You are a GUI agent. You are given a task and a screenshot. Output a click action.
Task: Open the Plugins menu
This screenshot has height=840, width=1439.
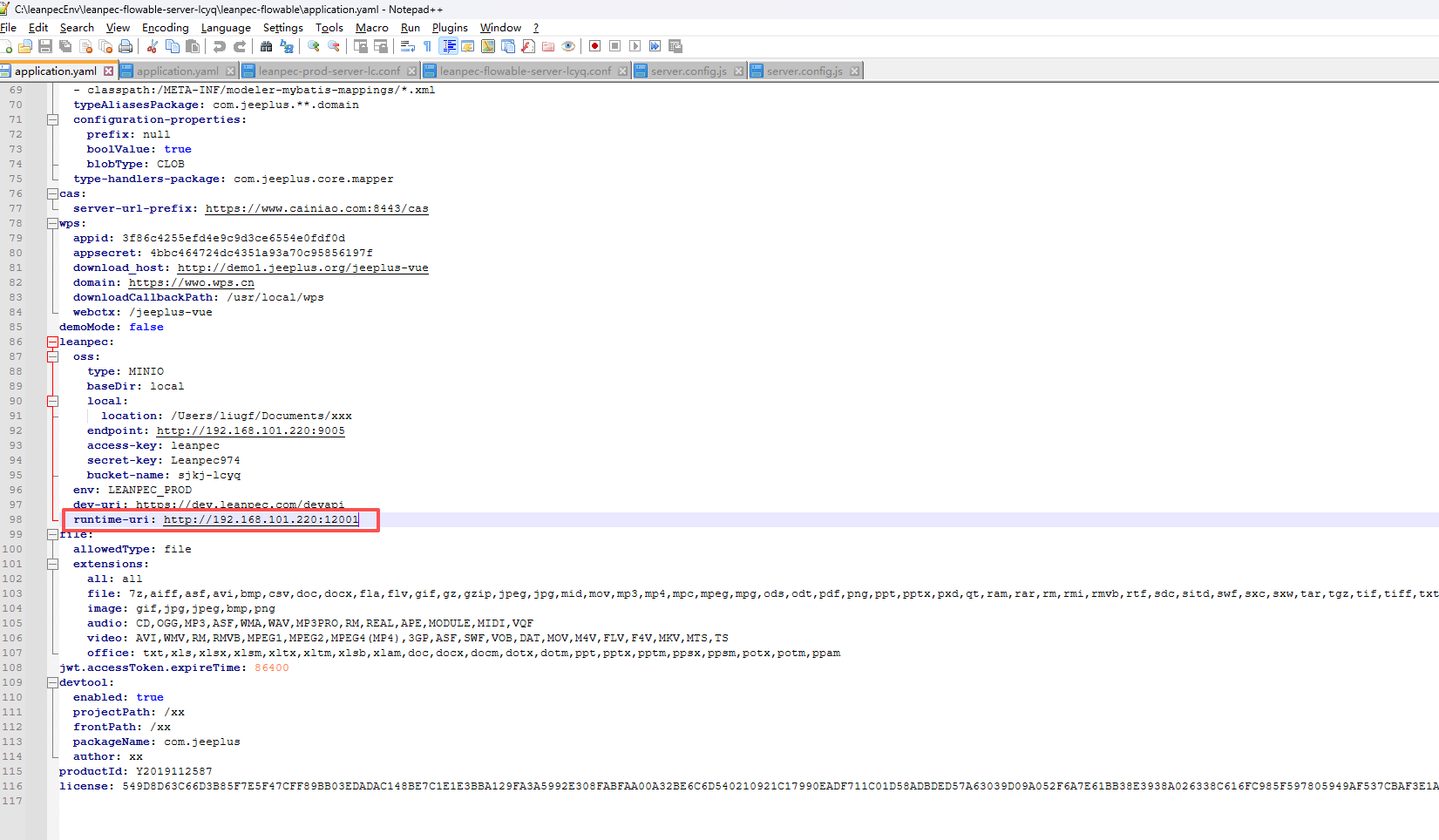point(450,28)
